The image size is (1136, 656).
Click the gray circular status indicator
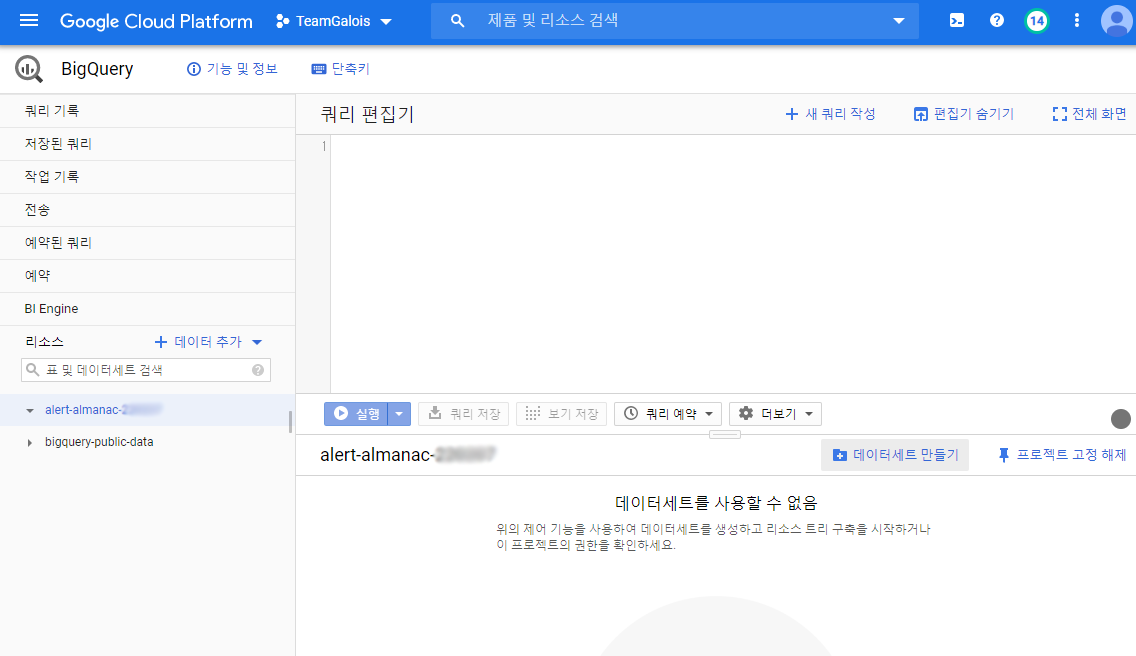1120,419
